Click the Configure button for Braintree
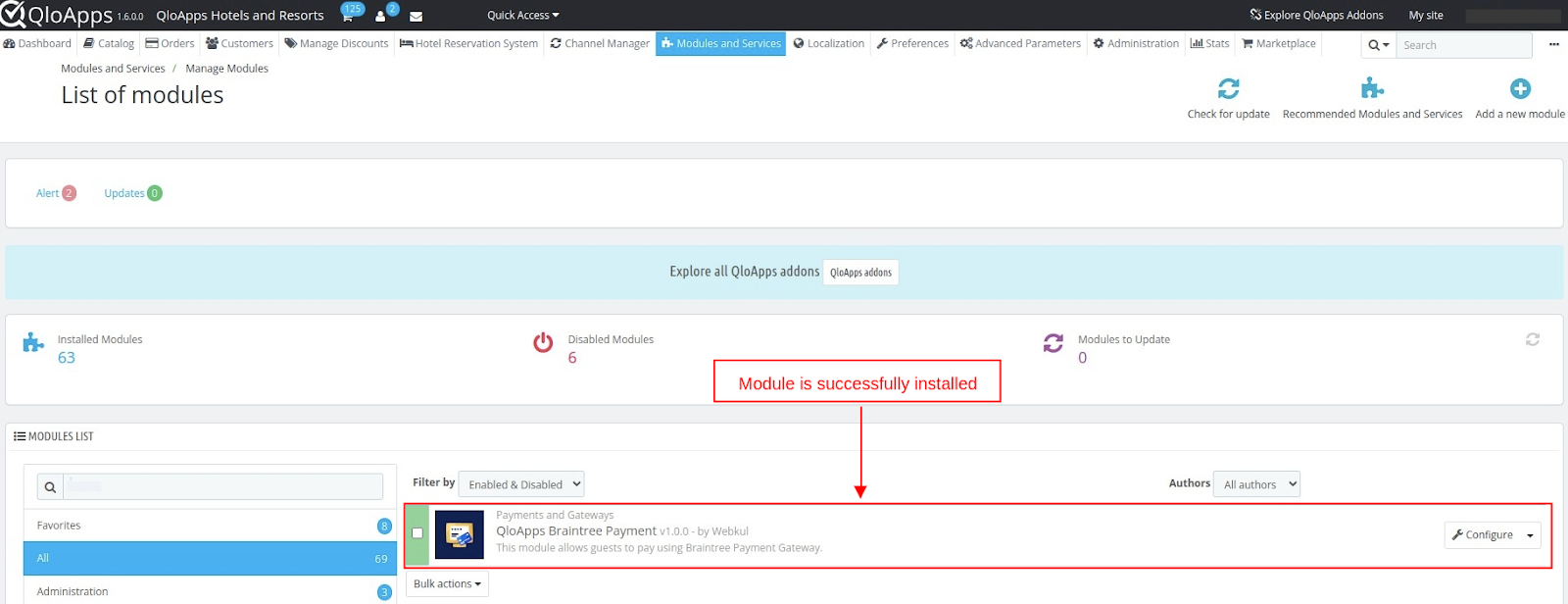The image size is (1568, 604). point(1482,535)
